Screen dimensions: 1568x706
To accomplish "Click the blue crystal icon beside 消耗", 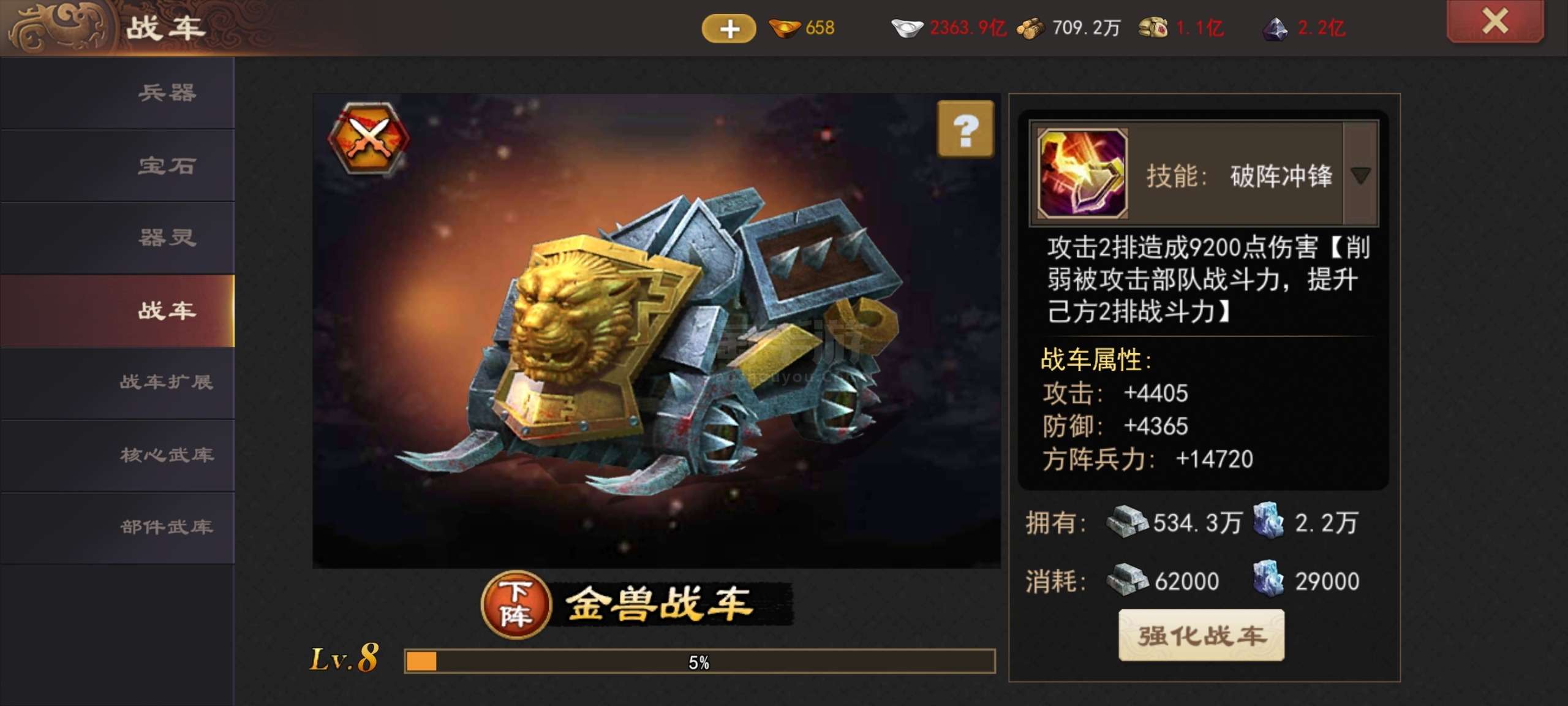I will (1268, 578).
